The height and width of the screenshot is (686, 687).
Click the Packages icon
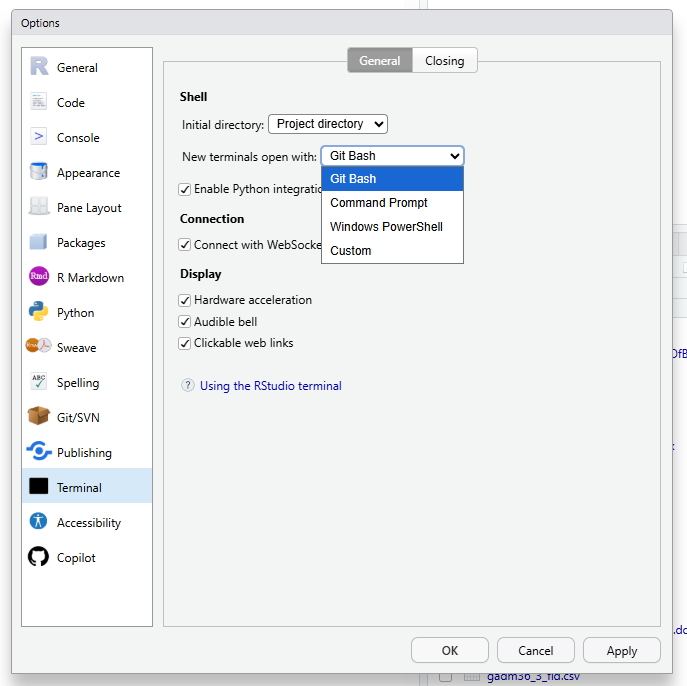(x=39, y=242)
